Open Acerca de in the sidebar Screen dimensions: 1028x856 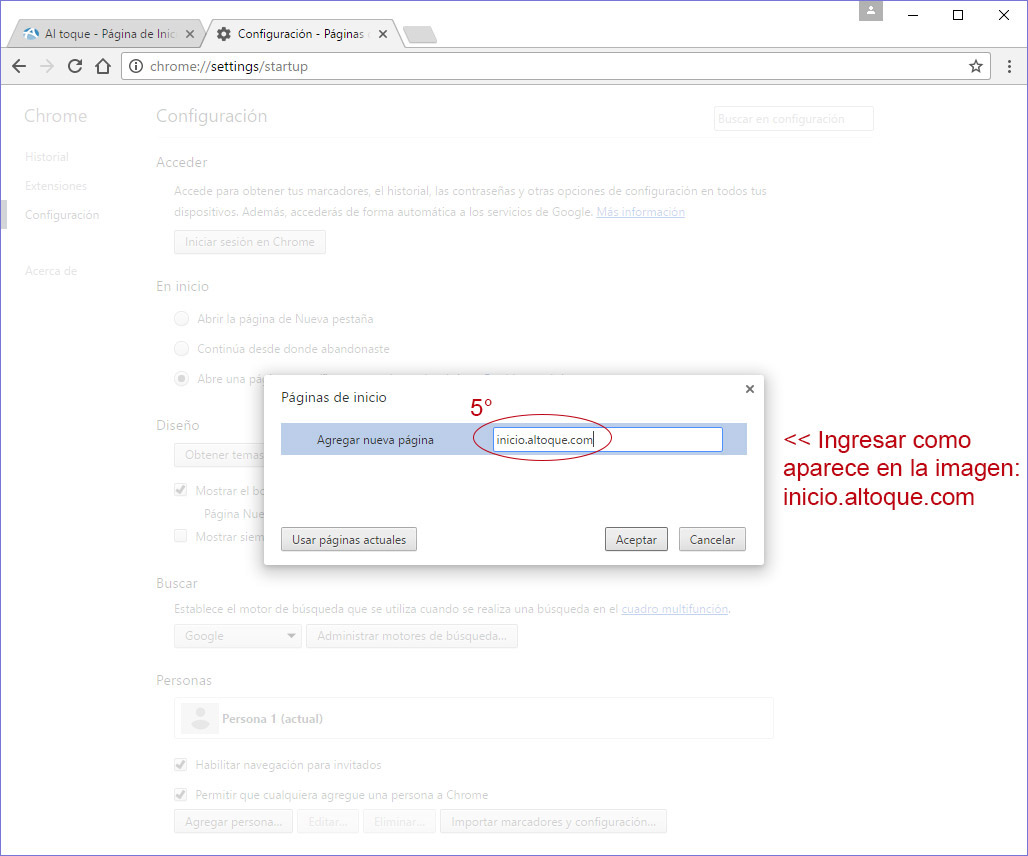(51, 271)
